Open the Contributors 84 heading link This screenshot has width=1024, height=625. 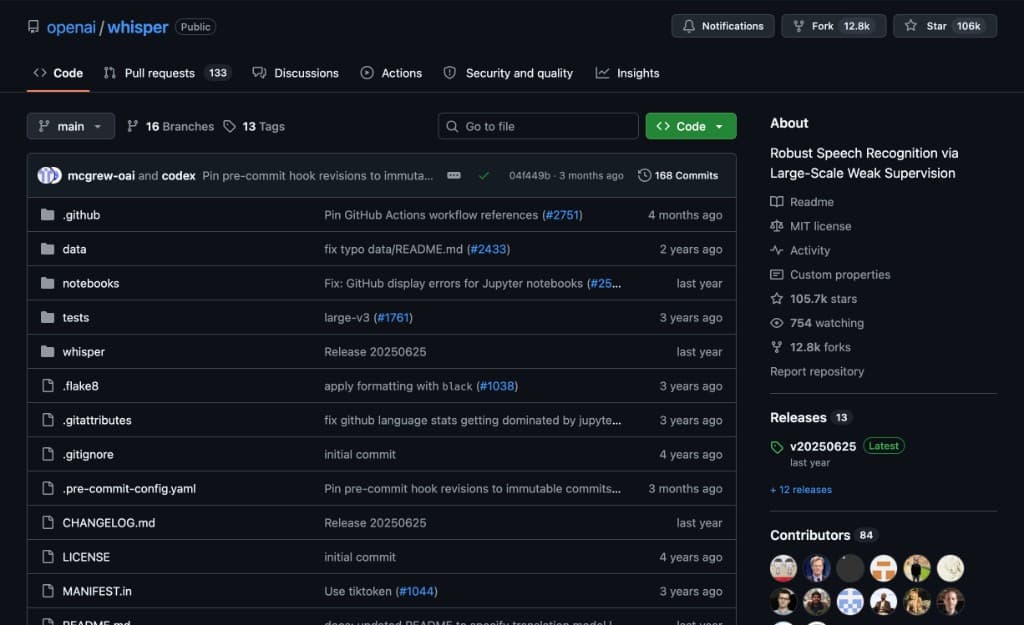point(822,535)
